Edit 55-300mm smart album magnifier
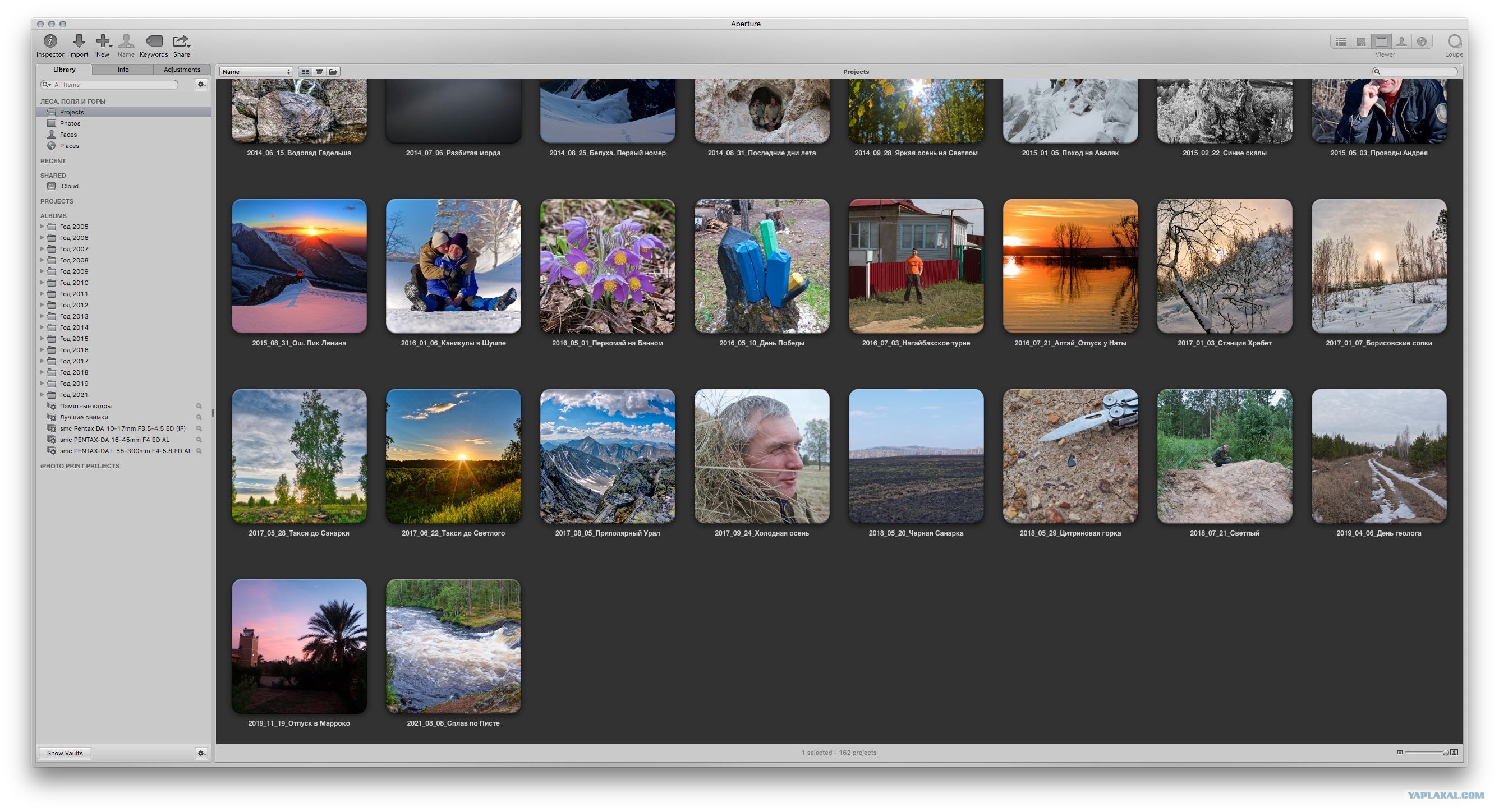 click(199, 451)
